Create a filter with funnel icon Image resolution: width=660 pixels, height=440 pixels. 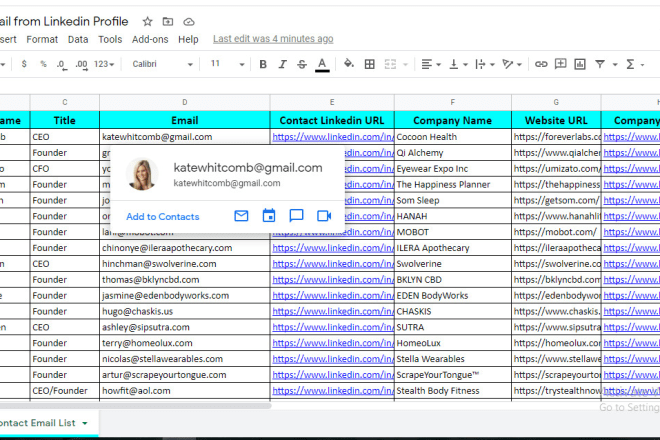[x=600, y=64]
